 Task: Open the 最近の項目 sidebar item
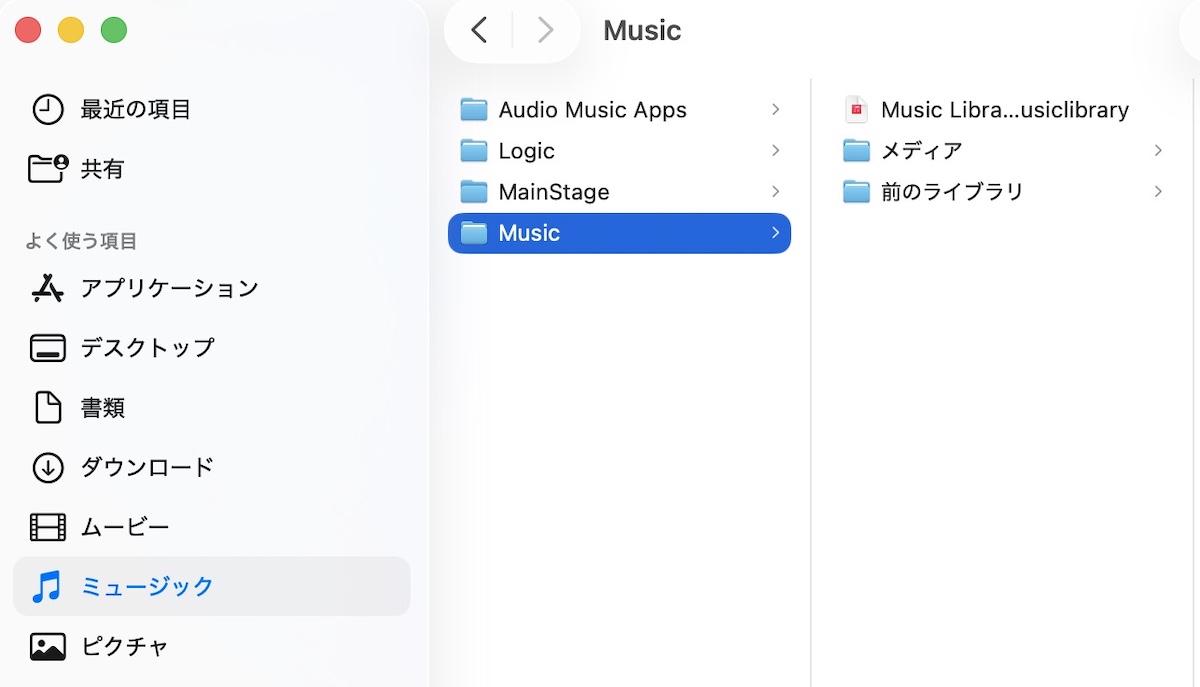135,109
